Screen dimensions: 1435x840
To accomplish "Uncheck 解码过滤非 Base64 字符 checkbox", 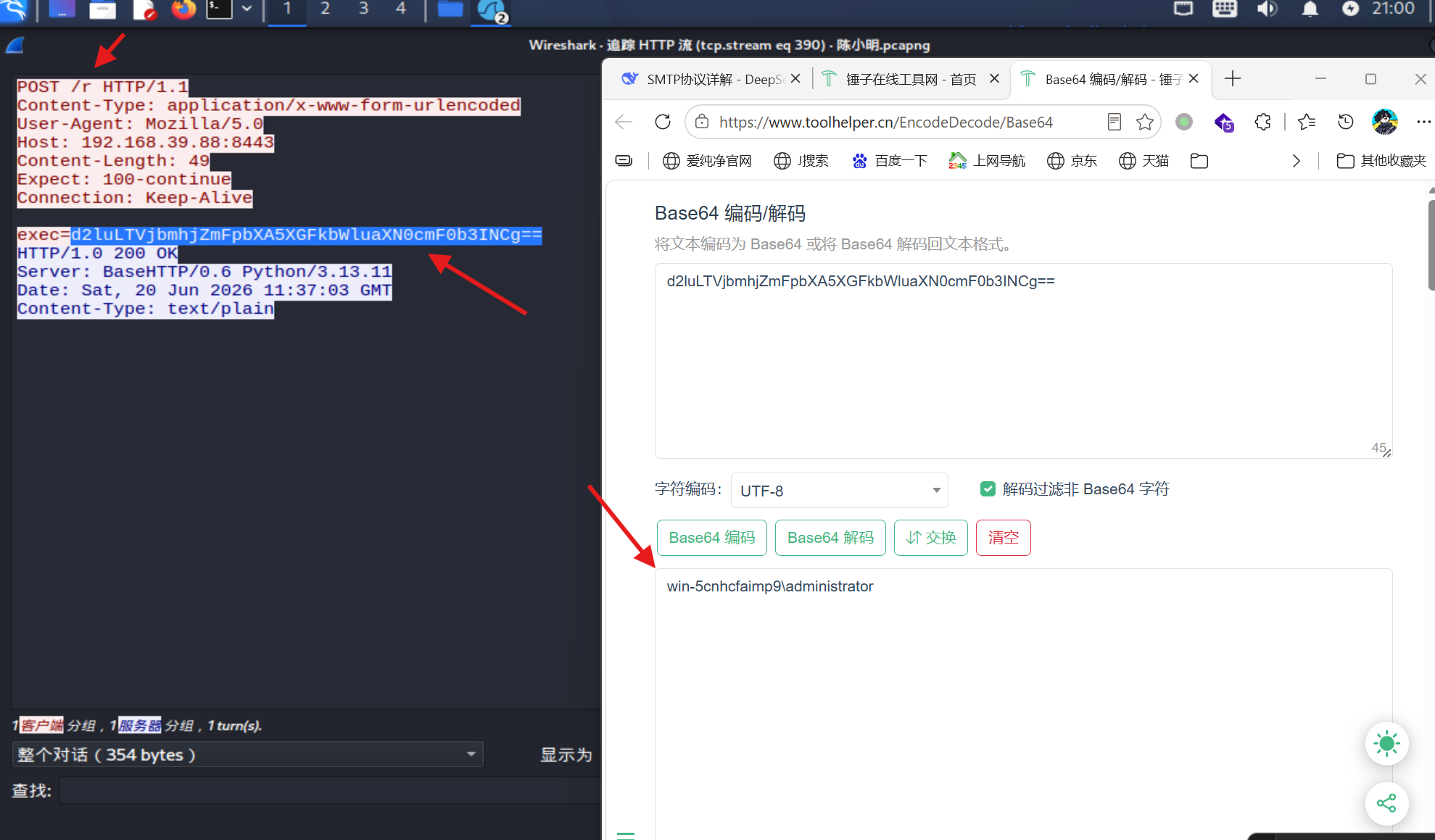I will (x=987, y=489).
